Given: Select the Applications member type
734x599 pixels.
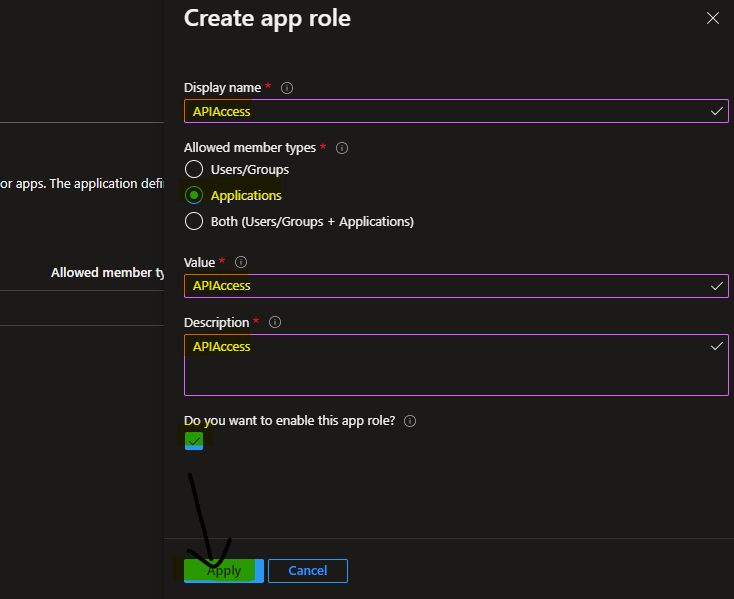Looking at the screenshot, I should click(x=194, y=195).
